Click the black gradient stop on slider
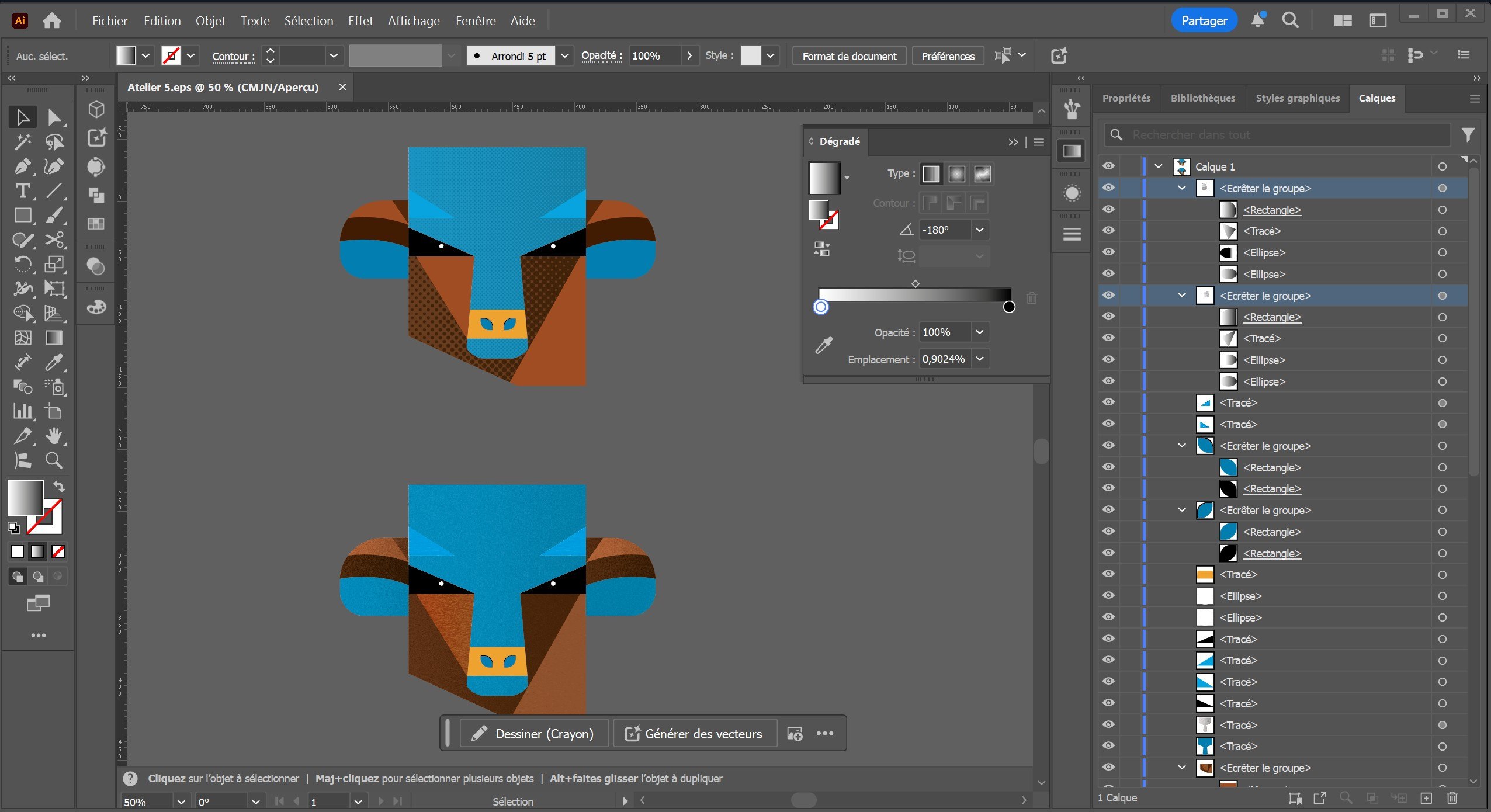1491x812 pixels. pyautogui.click(x=1008, y=307)
